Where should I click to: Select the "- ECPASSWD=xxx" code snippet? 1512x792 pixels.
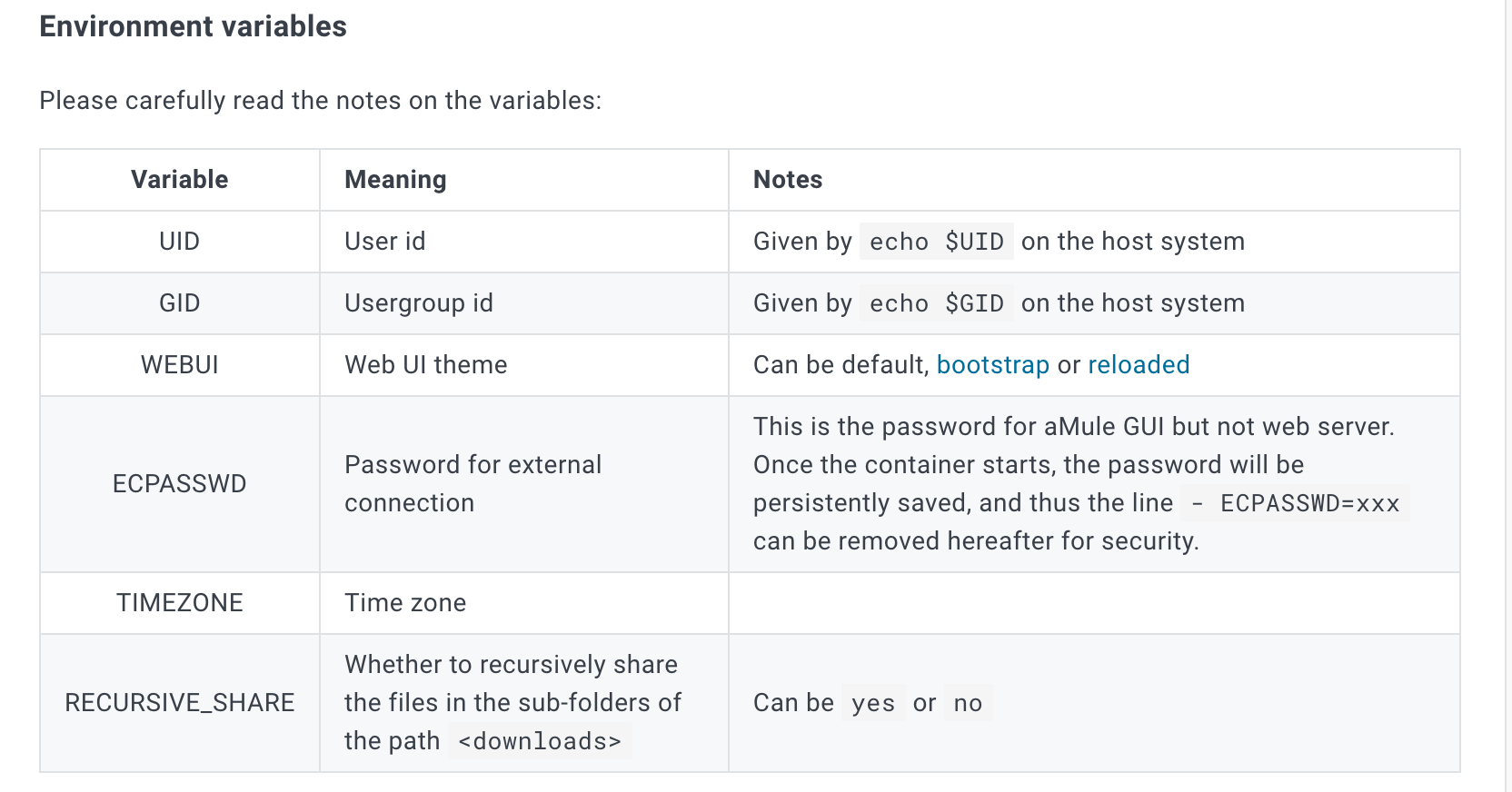tap(1295, 503)
